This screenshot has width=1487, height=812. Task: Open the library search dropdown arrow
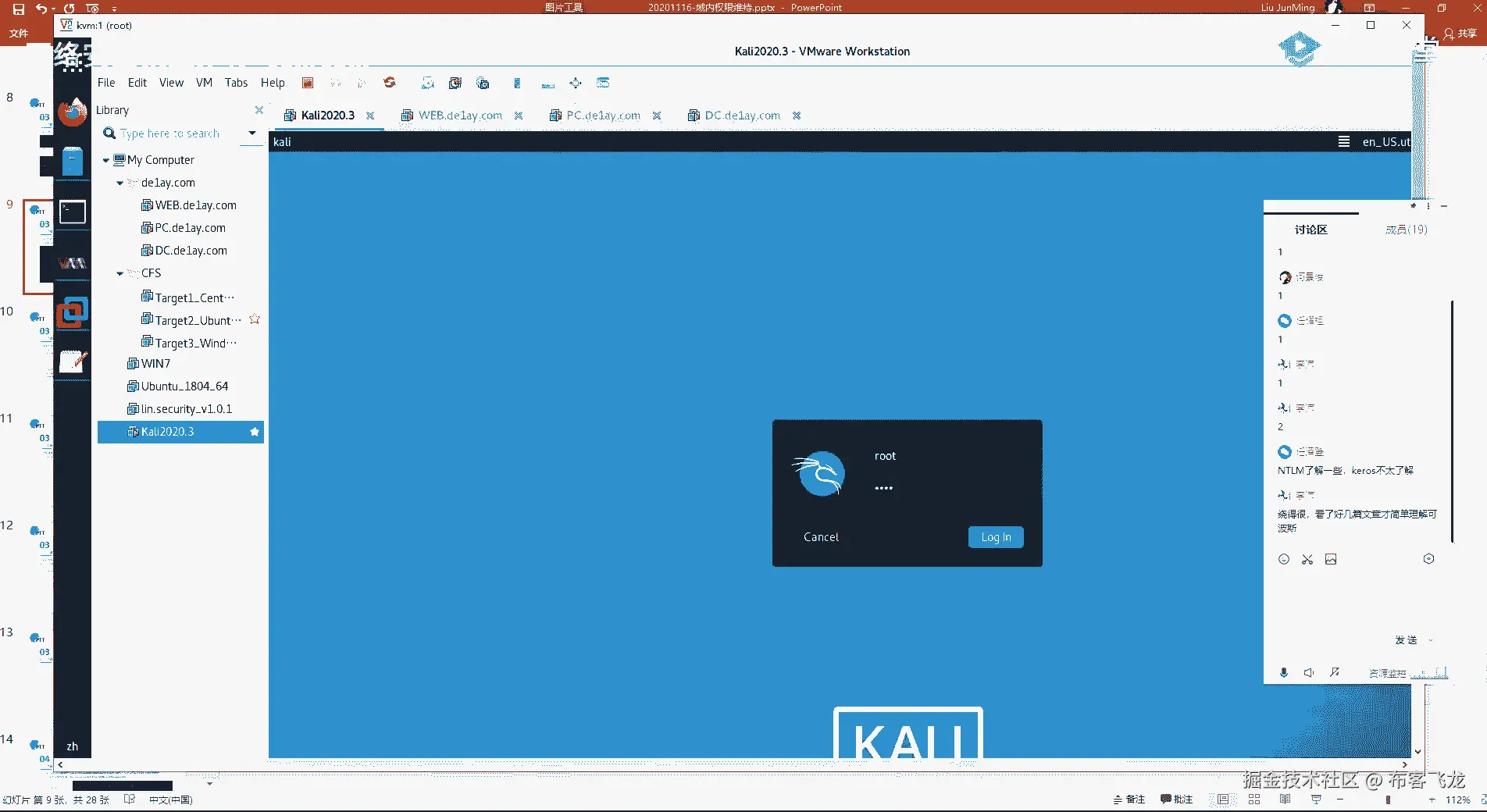click(252, 134)
